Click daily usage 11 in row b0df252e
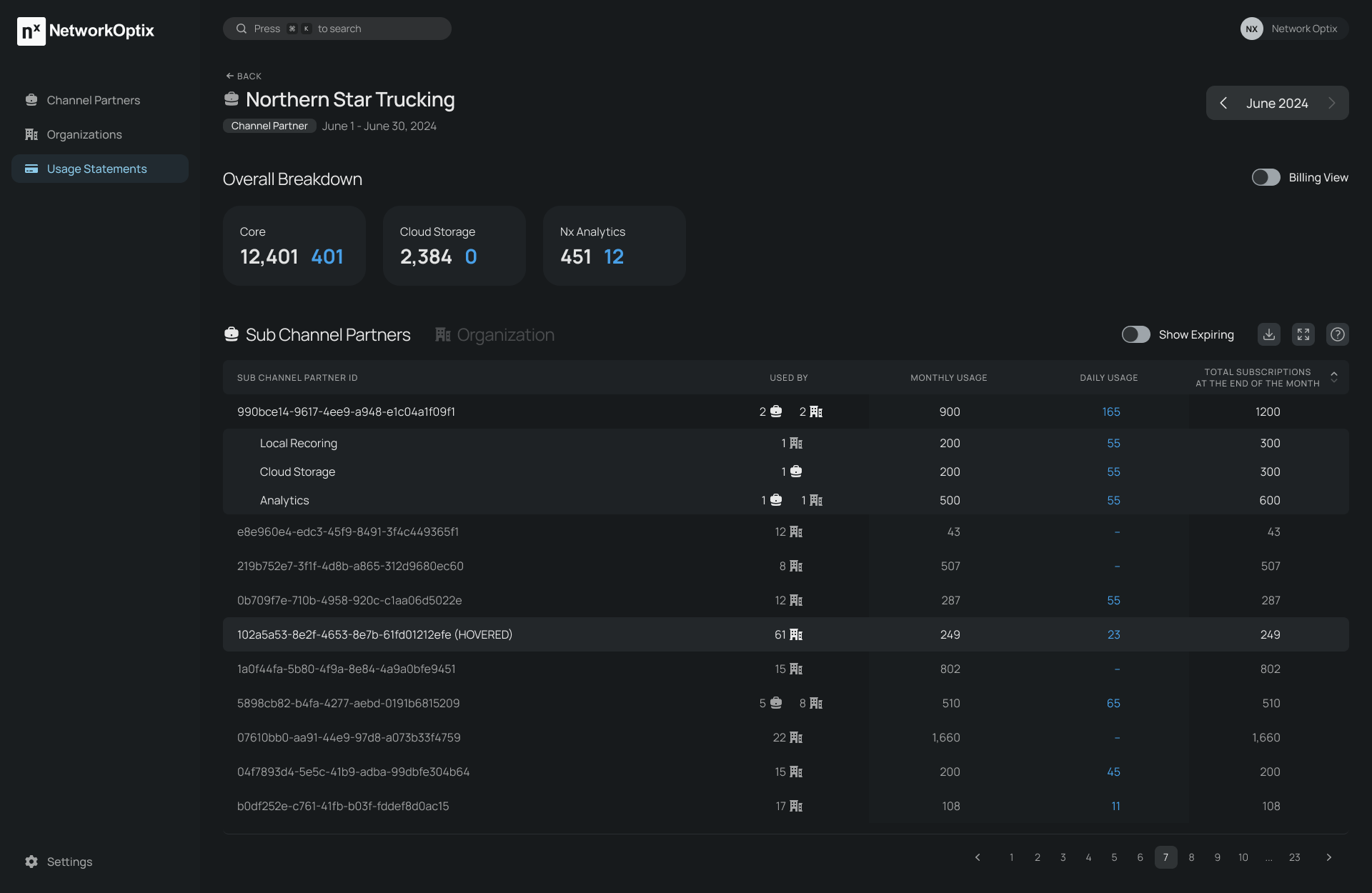 click(1115, 806)
